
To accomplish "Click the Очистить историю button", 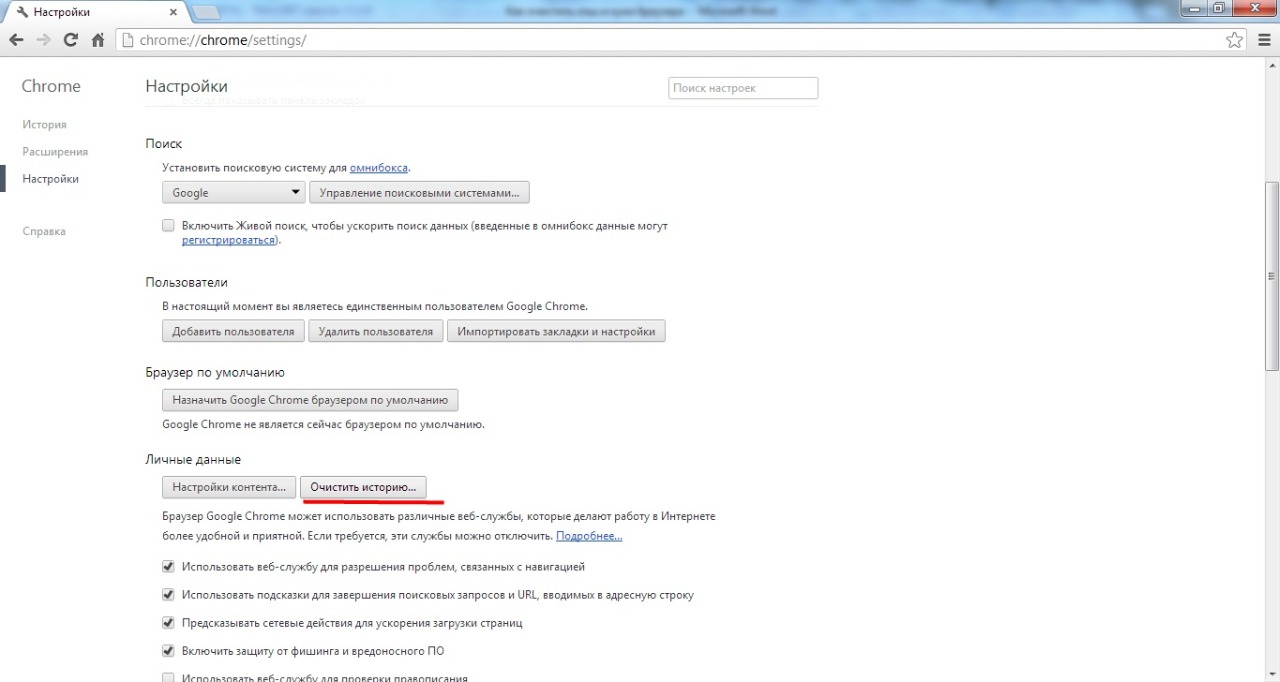I will pos(363,487).
